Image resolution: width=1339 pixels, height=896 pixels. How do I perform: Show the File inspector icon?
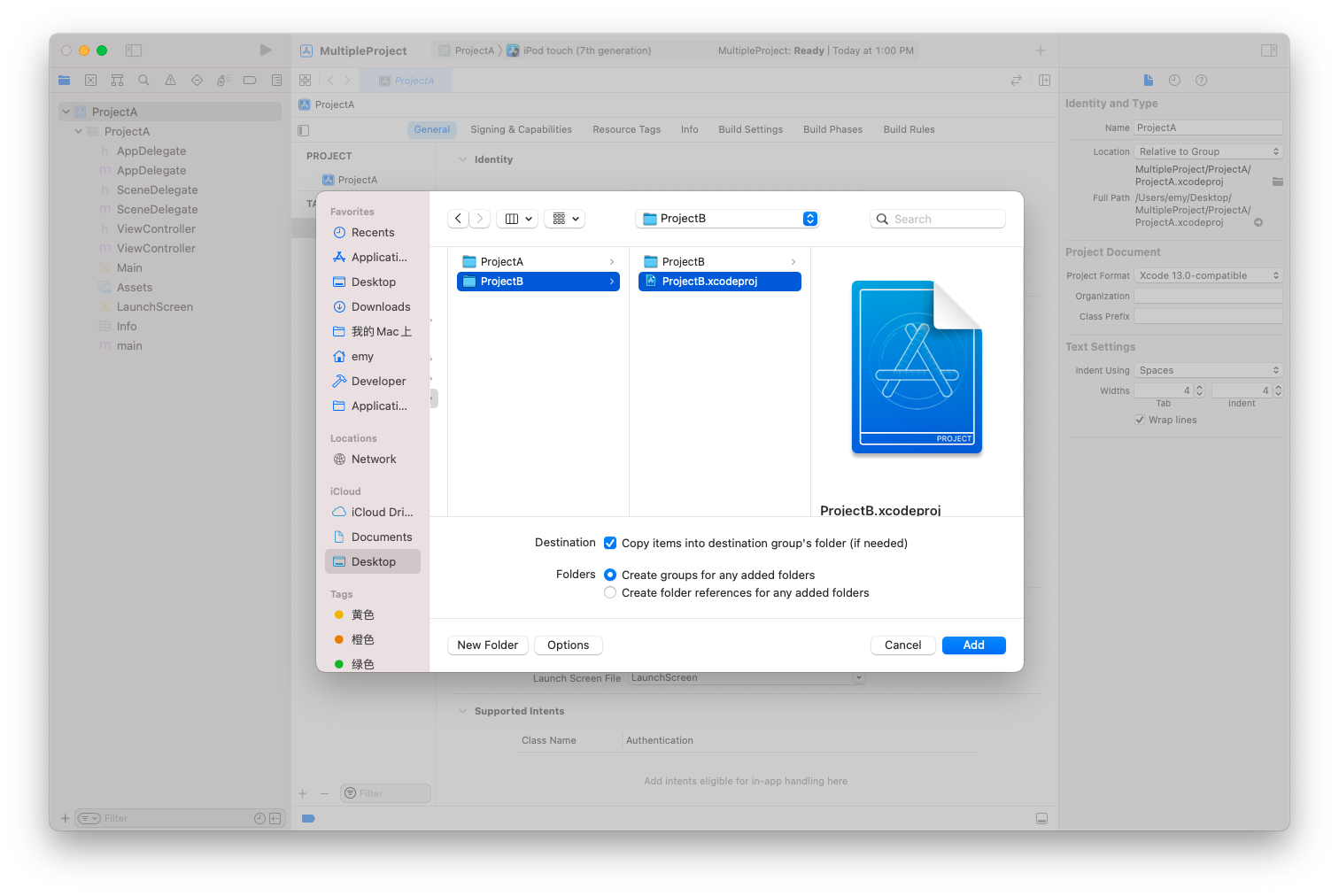point(1149,80)
